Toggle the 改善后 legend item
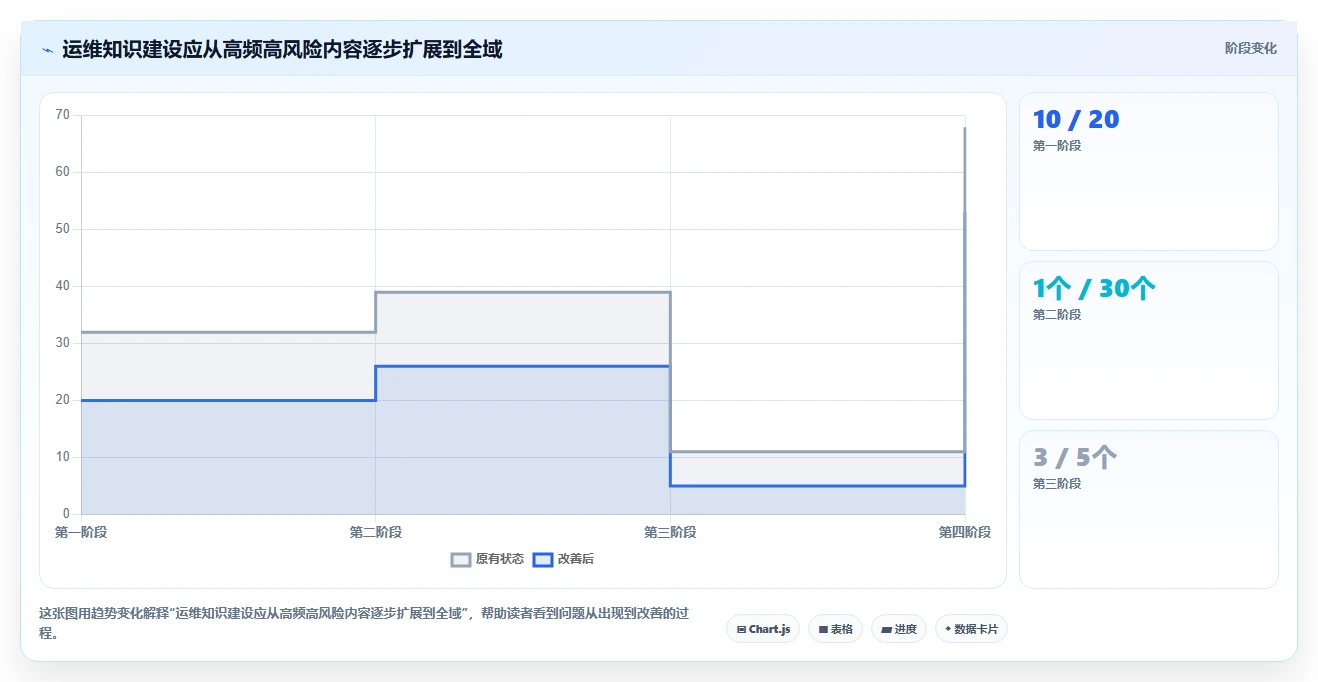Screen dimensions: 1318x682 point(563,559)
